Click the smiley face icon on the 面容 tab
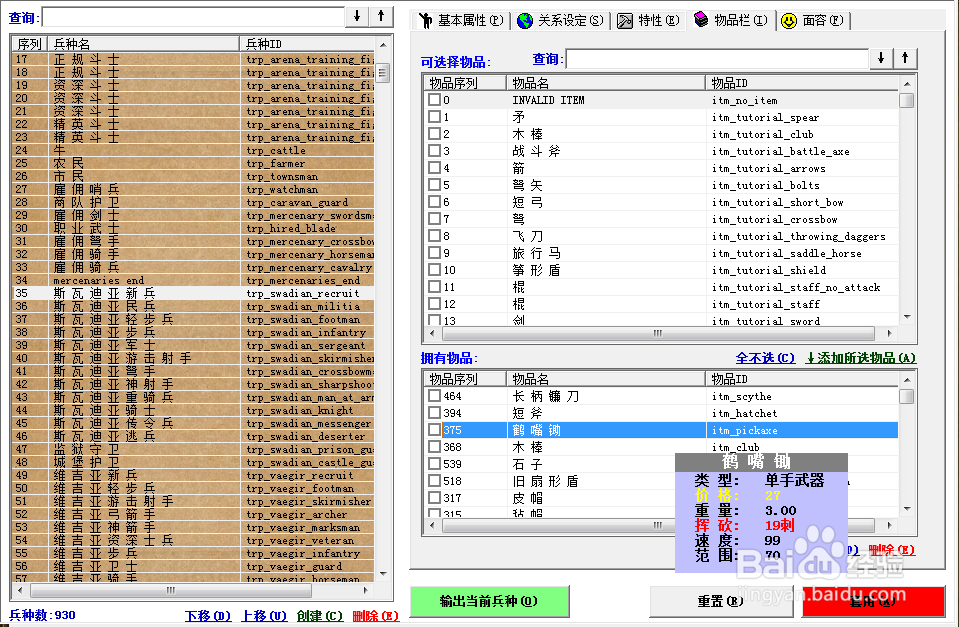The height and width of the screenshot is (627, 959). pos(789,21)
